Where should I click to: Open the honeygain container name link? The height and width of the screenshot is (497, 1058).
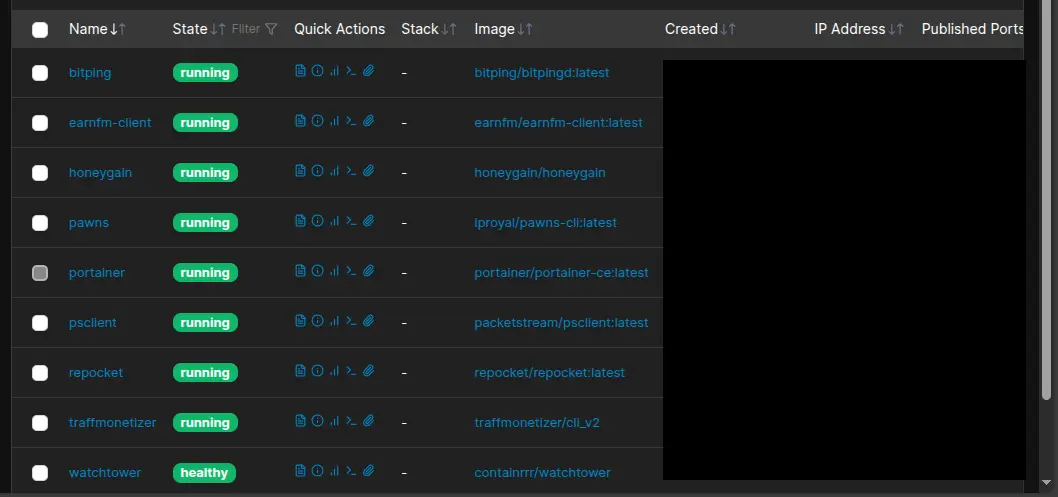101,173
